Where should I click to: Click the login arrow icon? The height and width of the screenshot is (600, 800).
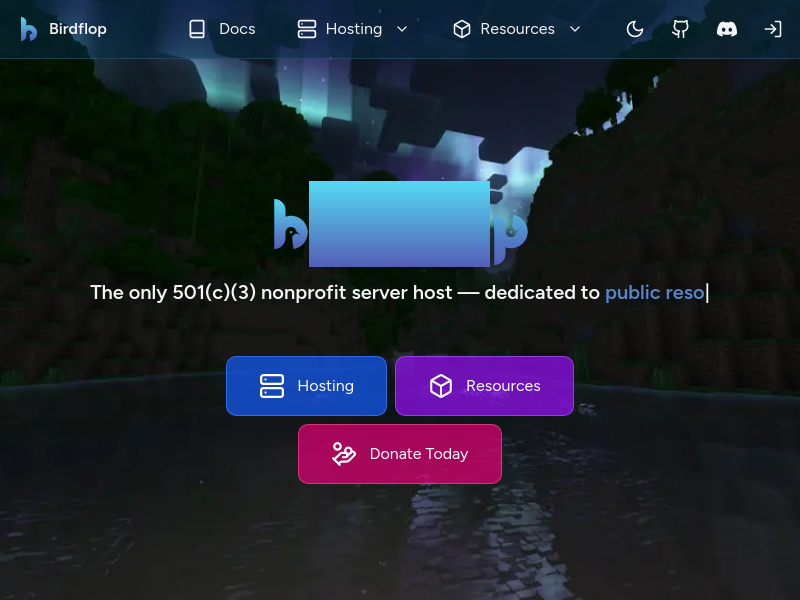772,29
